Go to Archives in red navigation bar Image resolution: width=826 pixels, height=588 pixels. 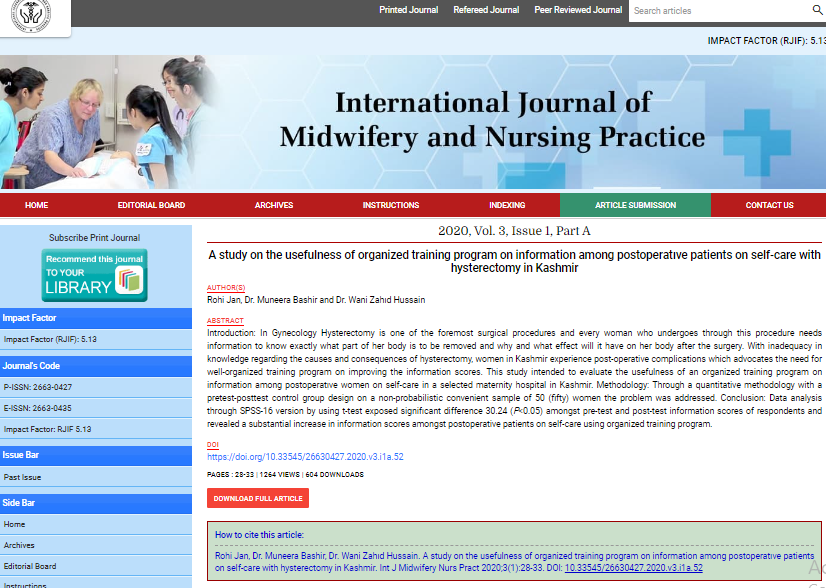coord(274,205)
